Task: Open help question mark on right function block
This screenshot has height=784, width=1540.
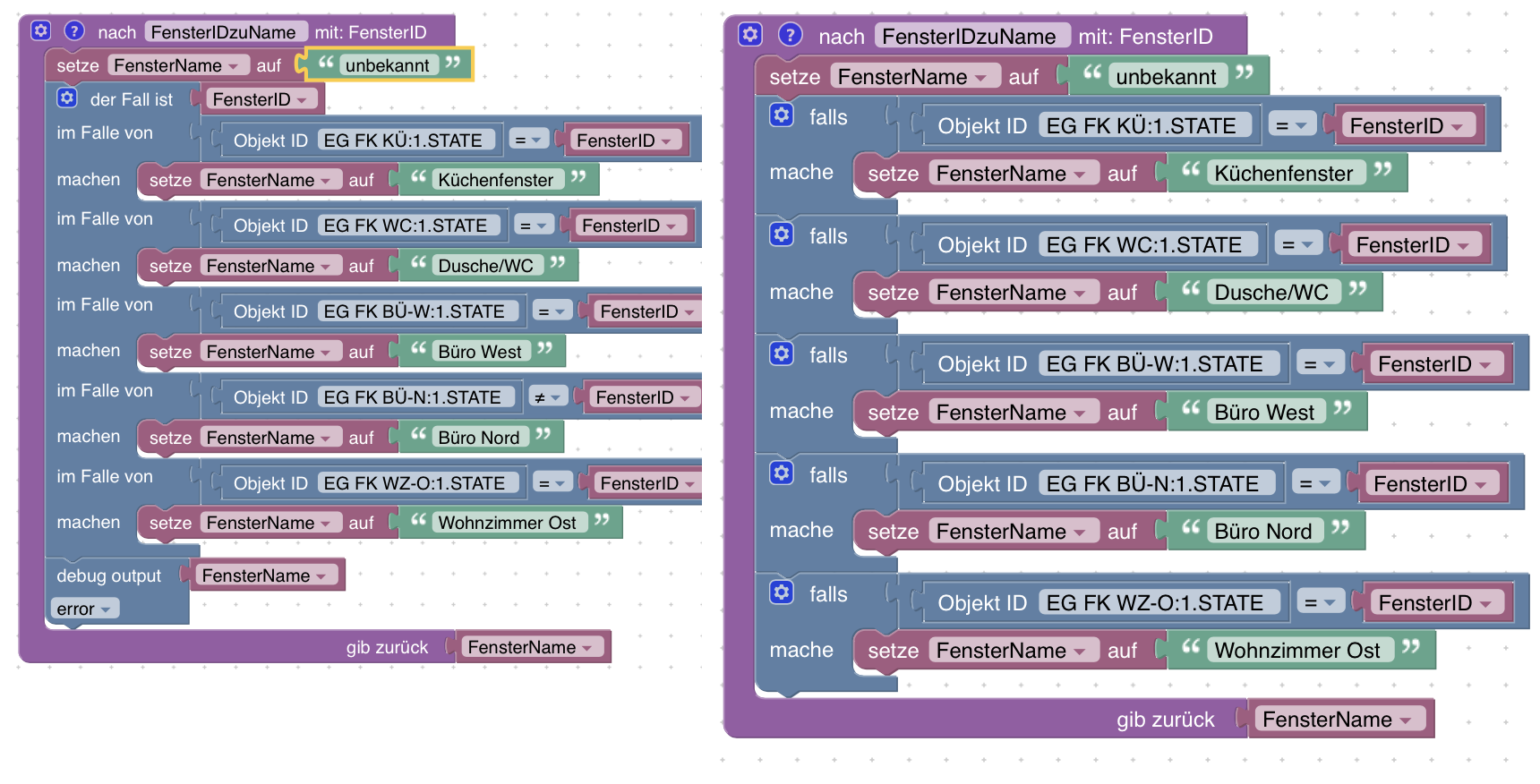Action: 790,35
